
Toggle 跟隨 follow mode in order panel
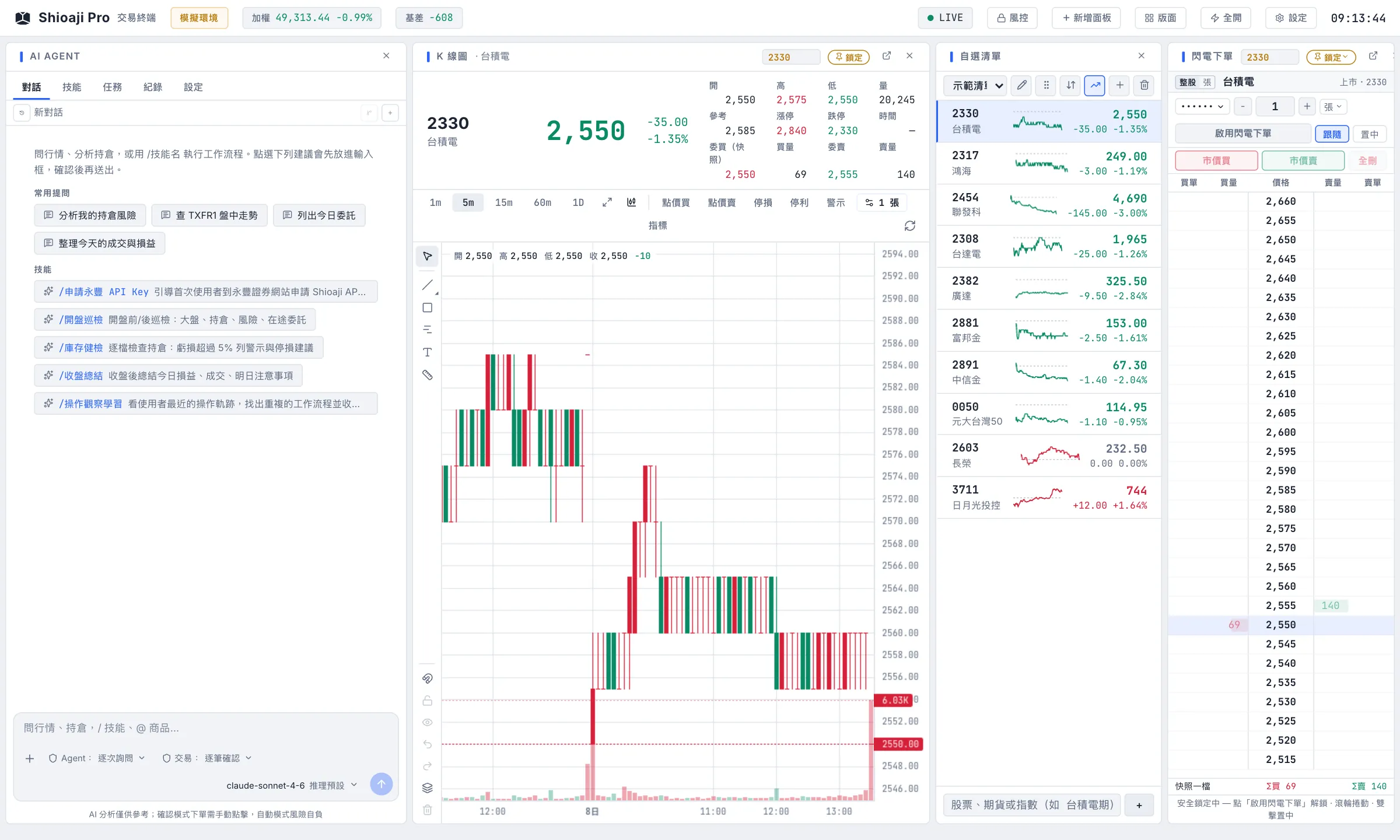click(x=1332, y=134)
